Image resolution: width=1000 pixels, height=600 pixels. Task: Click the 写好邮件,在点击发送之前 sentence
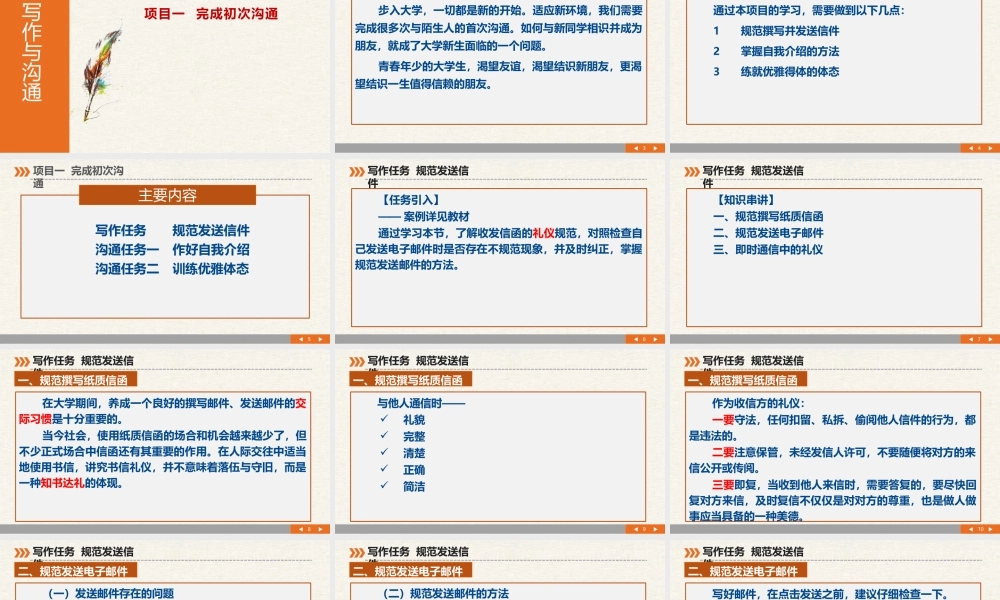828,594
